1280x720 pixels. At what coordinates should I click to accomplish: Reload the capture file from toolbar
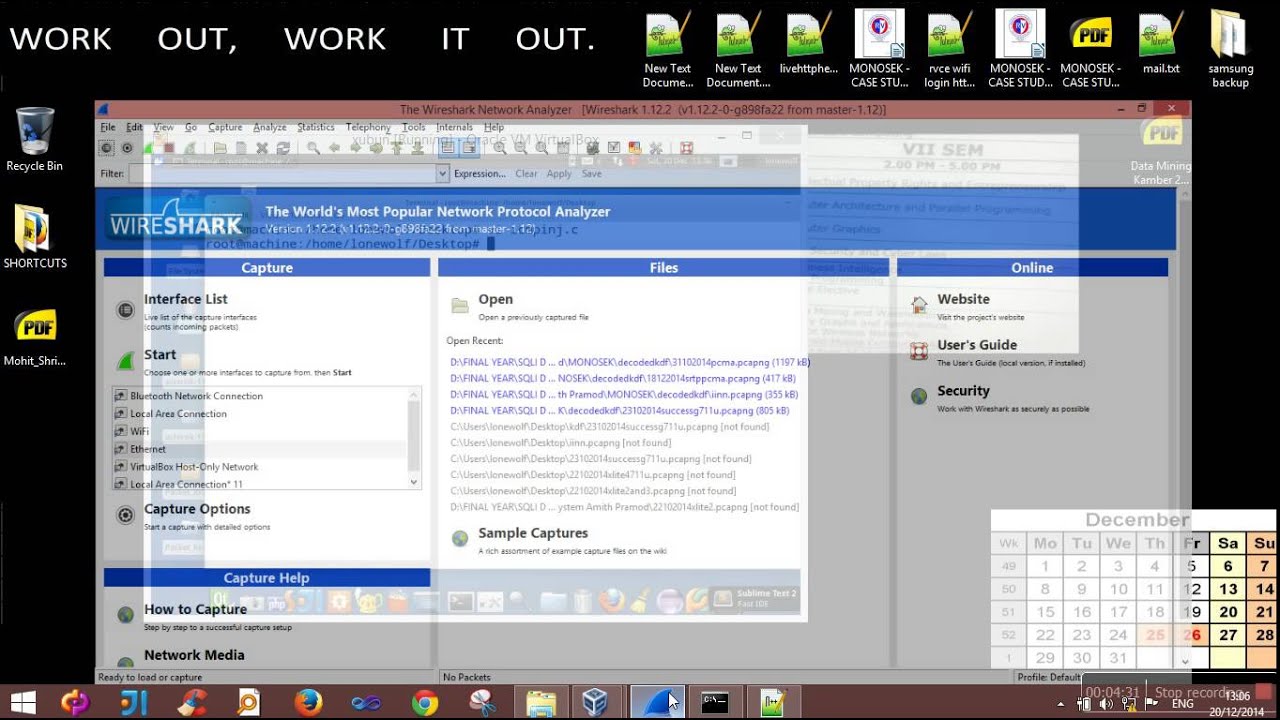pos(283,148)
